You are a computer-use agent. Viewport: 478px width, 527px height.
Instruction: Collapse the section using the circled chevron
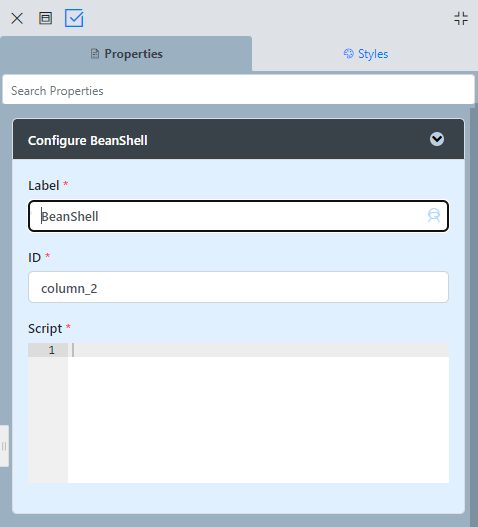click(437, 139)
